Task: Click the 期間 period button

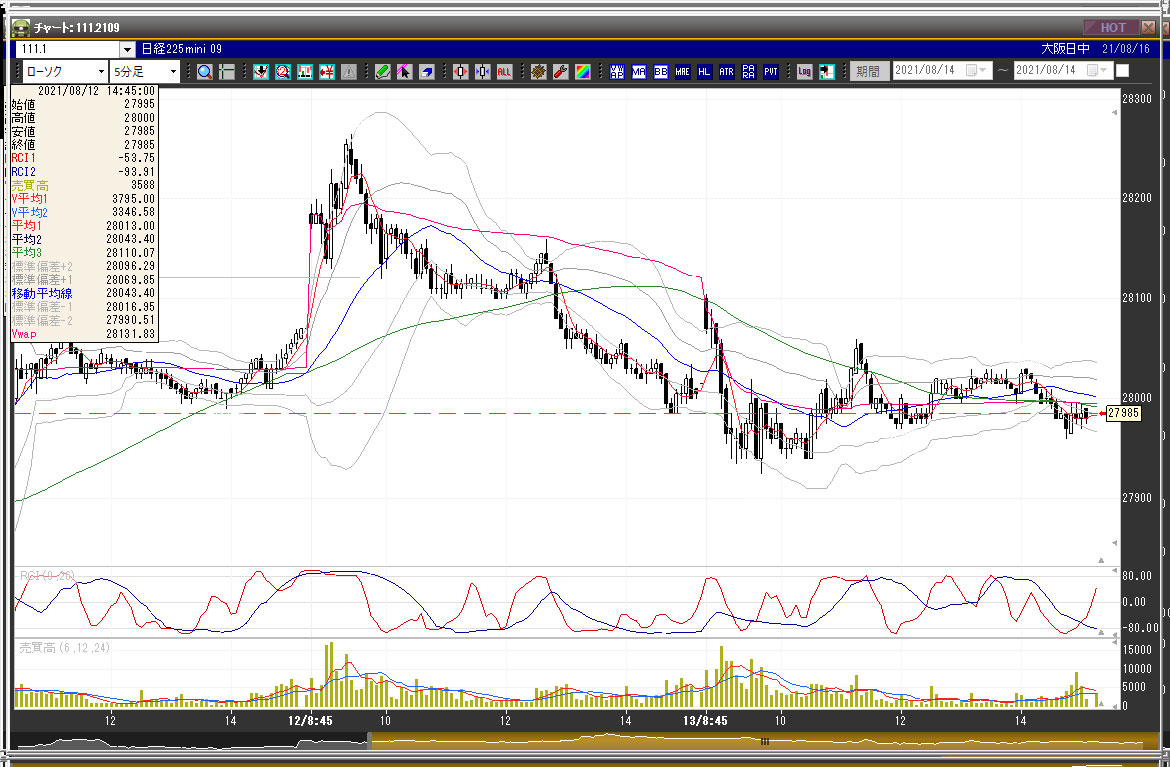Action: (x=868, y=71)
